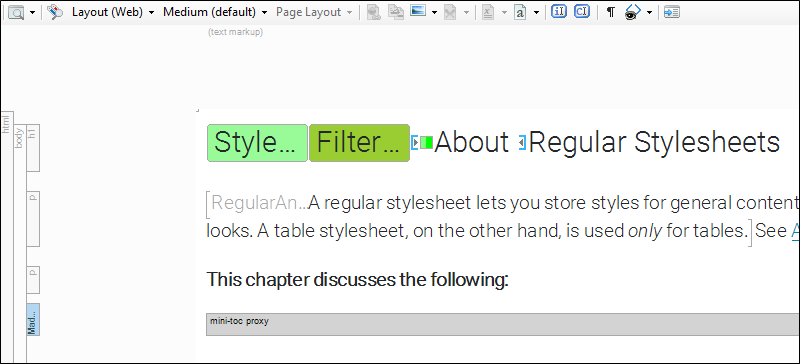Screen dimensions: 800x364
Task: Select the html structure bar
Action: (x=6, y=237)
